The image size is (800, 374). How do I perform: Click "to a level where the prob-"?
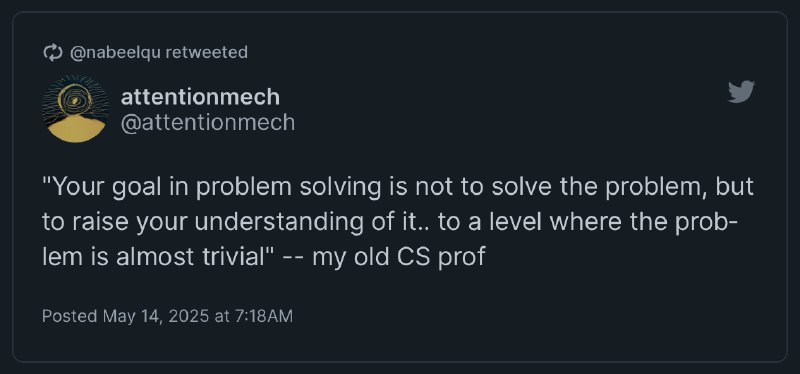(587, 223)
